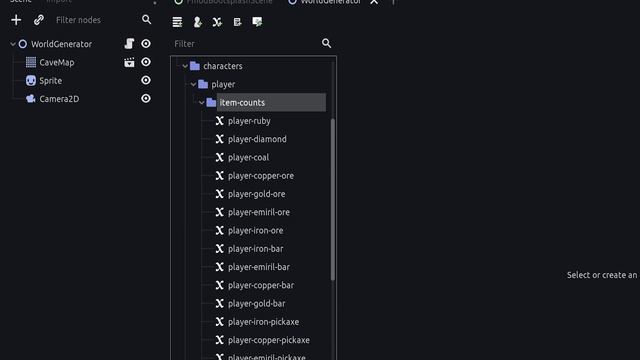This screenshot has height=360, width=640.
Task: Open the player-copper-ore value
Action: pyautogui.click(x=261, y=176)
